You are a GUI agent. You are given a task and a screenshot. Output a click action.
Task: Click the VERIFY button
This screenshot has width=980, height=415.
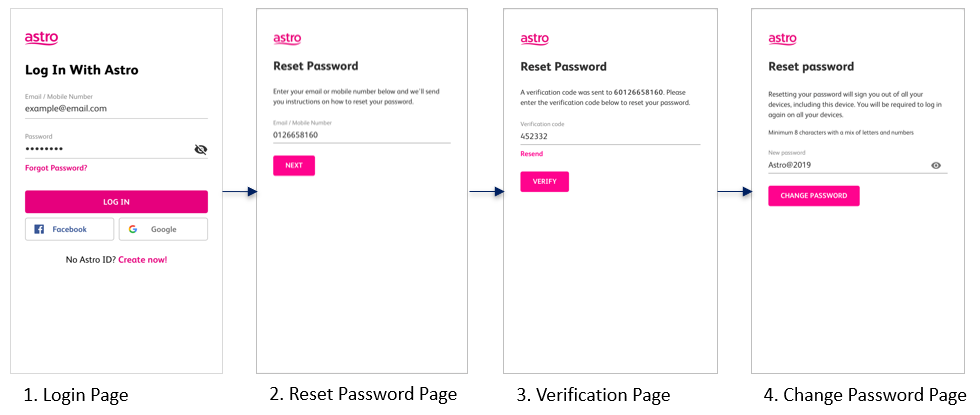tap(544, 181)
